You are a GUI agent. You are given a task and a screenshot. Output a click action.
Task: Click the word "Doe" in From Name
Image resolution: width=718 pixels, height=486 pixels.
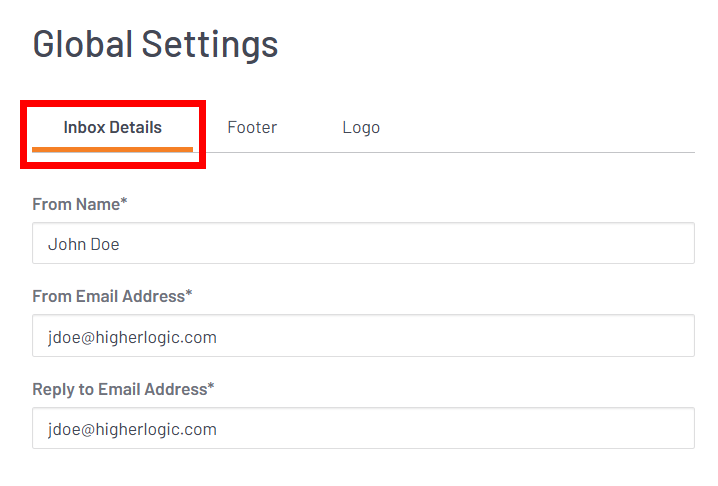pos(105,245)
